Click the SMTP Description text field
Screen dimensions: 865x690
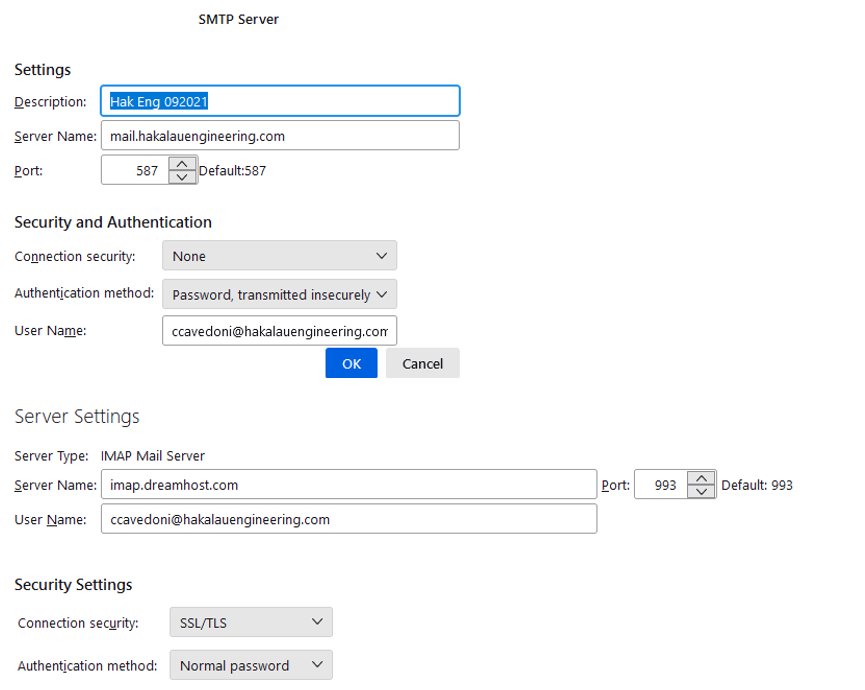pos(280,101)
